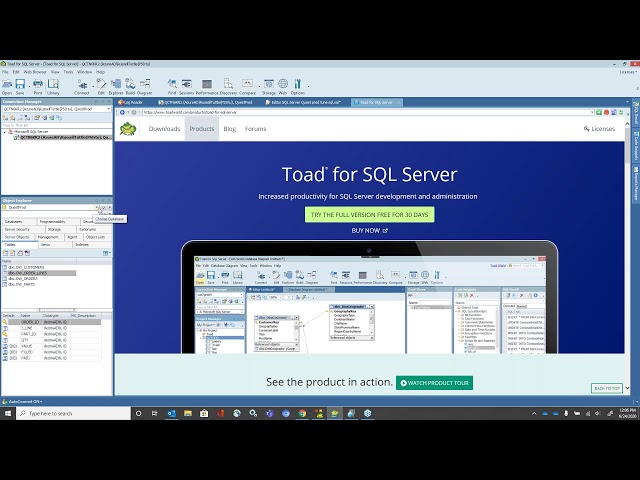Click the Watch Product Tour button
640x480 pixels.
[x=434, y=383]
